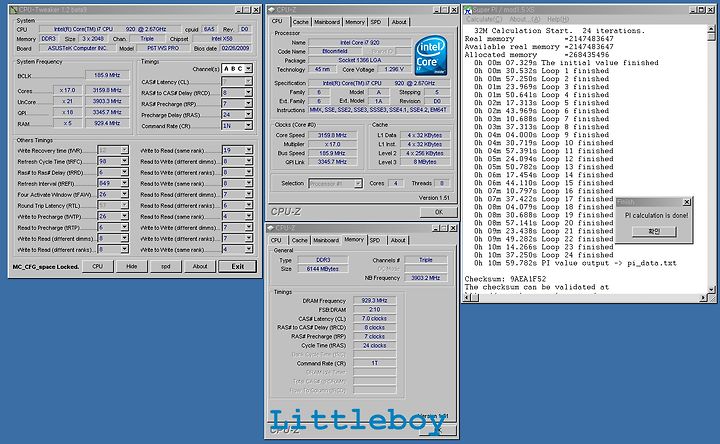This screenshot has width=720, height=444.
Task: Select the Mainboard tab in lower CPU-Z window
Action: (x=326, y=240)
